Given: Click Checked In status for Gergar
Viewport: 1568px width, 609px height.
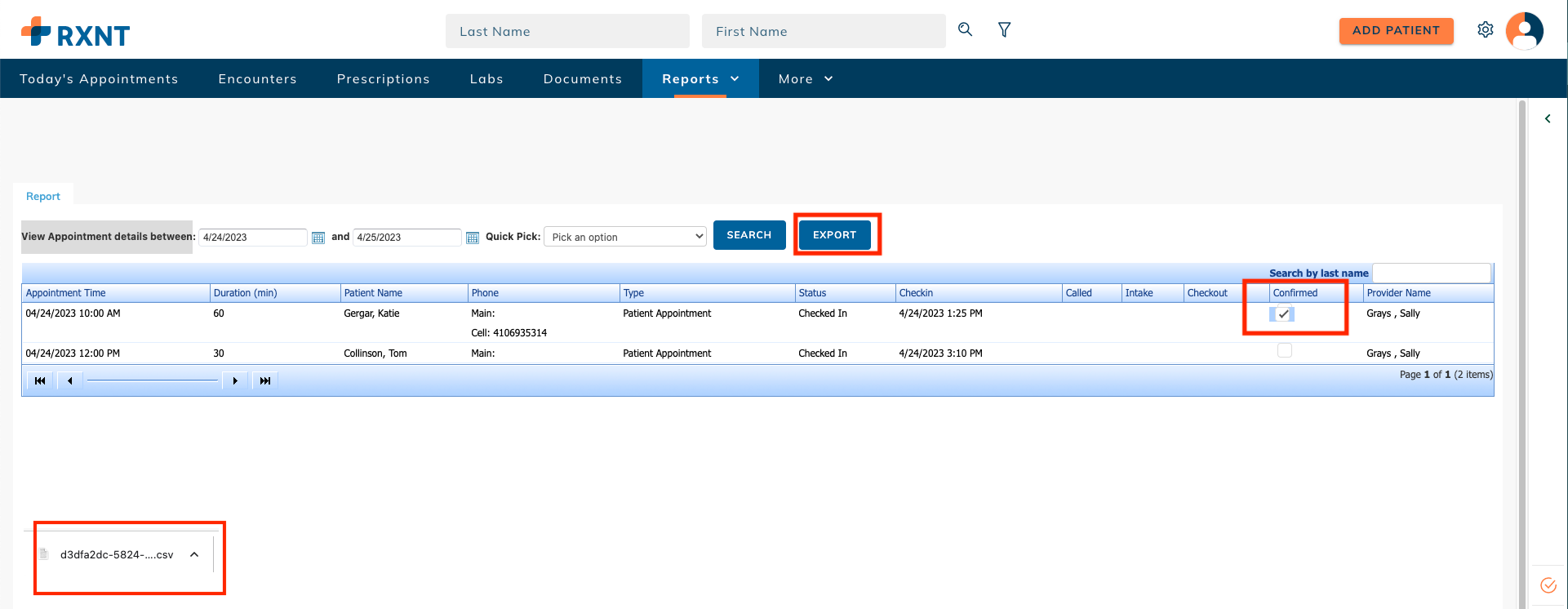Looking at the screenshot, I should (x=823, y=313).
